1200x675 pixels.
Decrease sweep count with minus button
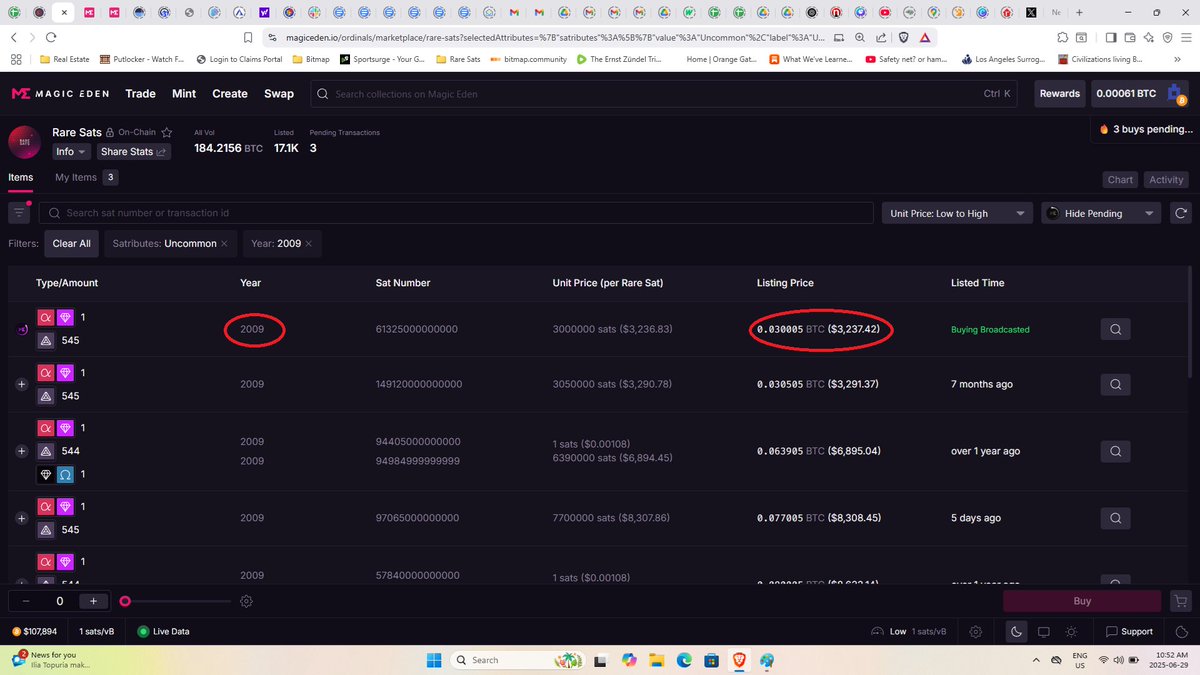click(x=25, y=601)
